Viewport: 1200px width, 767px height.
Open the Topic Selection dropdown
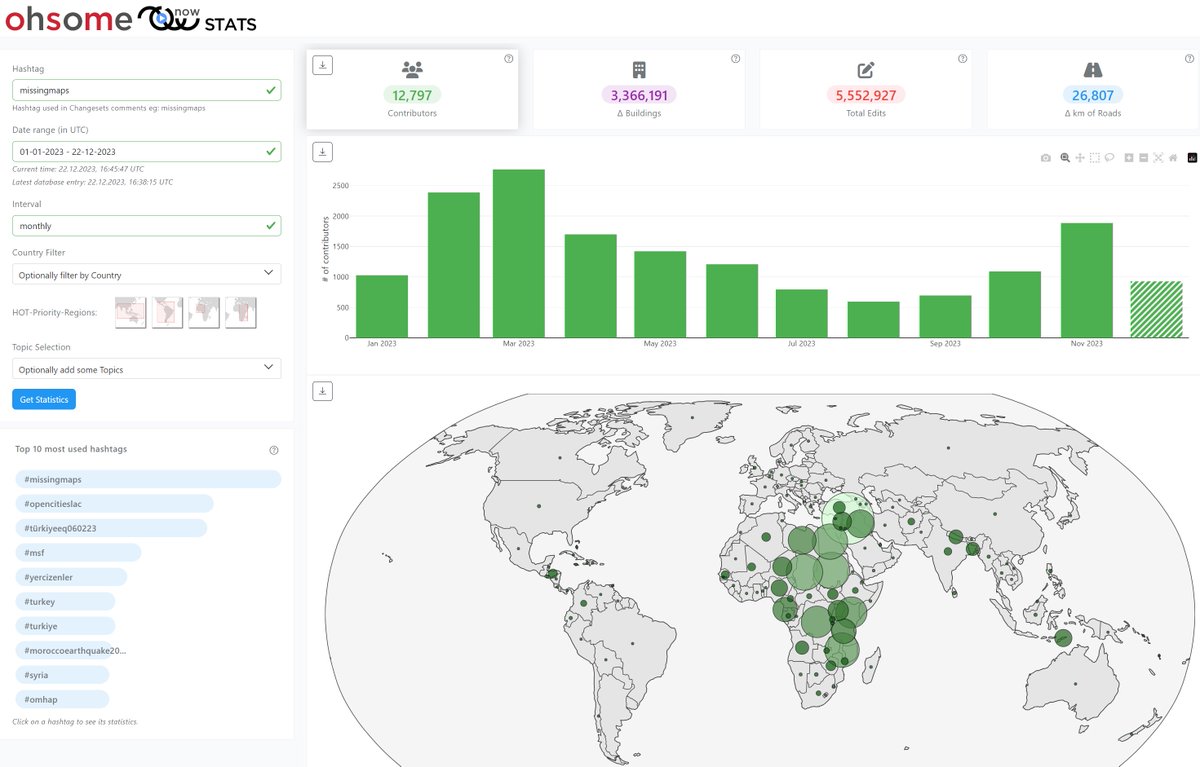pyautogui.click(x=147, y=369)
